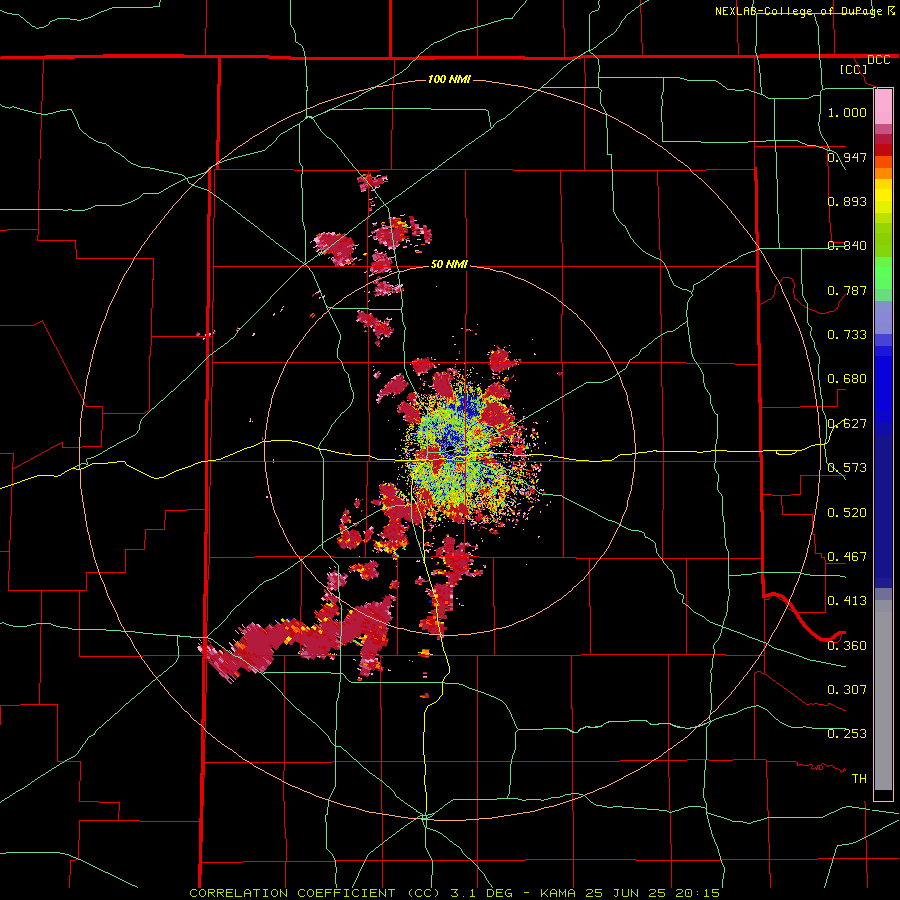Image resolution: width=900 pixels, height=900 pixels.
Task: Click the 50 NMI range ring label
Action: click(x=449, y=264)
